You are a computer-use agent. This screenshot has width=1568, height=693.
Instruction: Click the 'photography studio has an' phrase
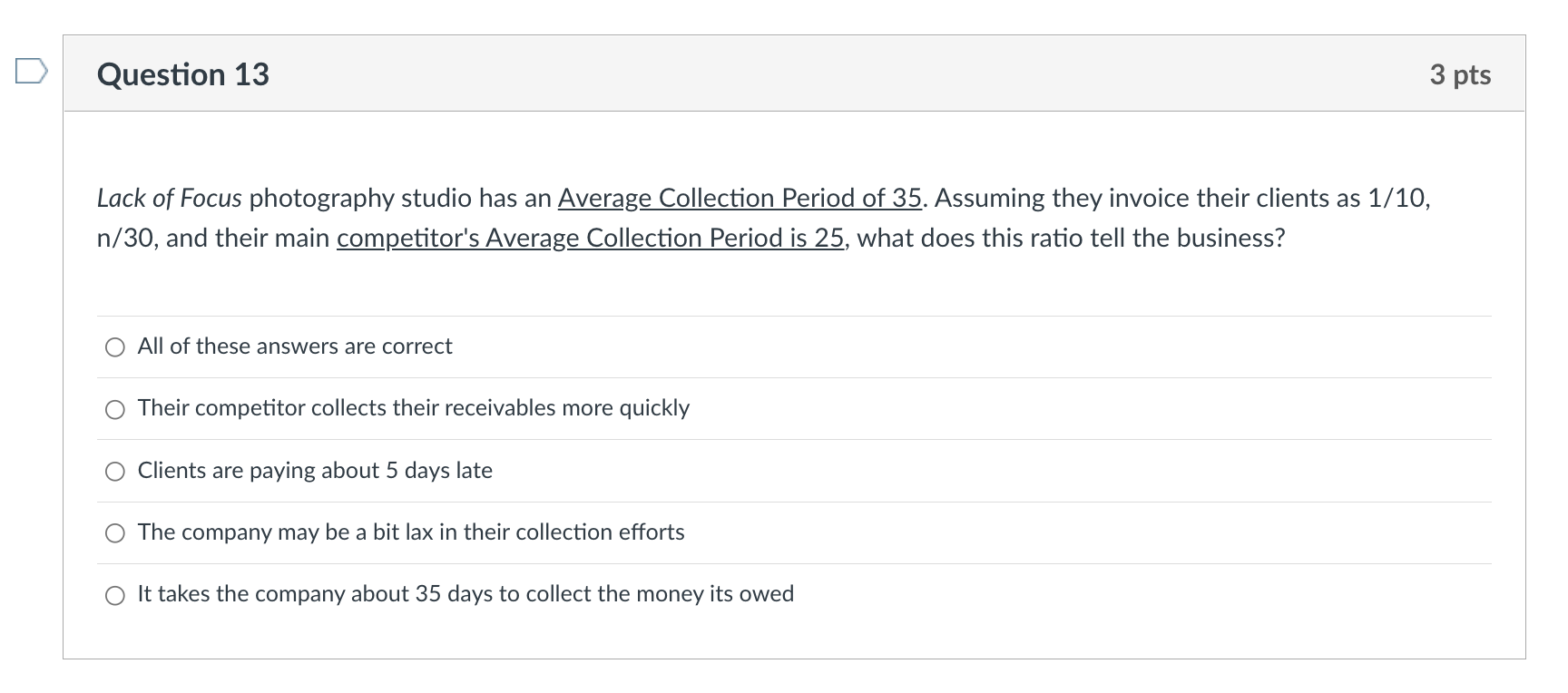coord(400,198)
